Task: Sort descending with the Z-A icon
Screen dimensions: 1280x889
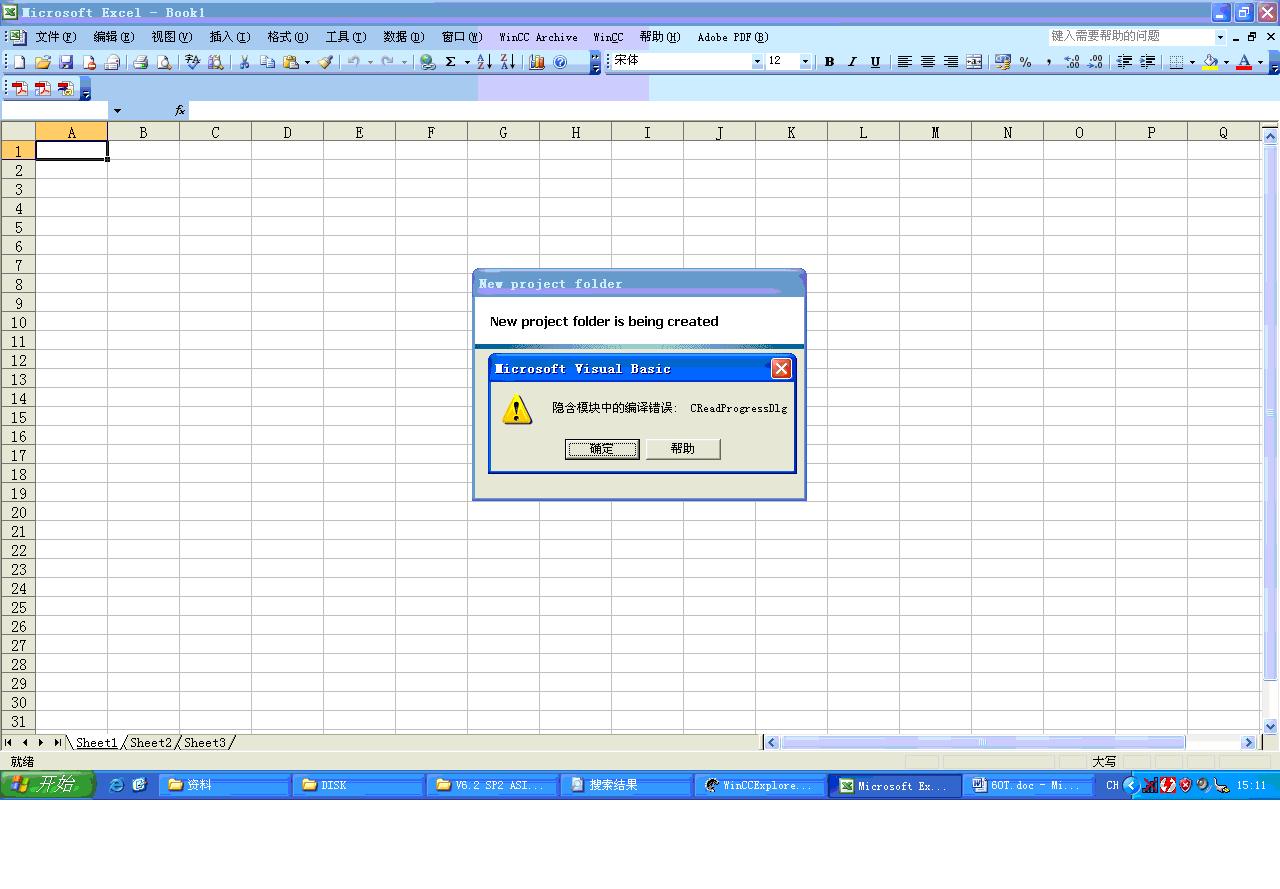Action: tap(508, 62)
